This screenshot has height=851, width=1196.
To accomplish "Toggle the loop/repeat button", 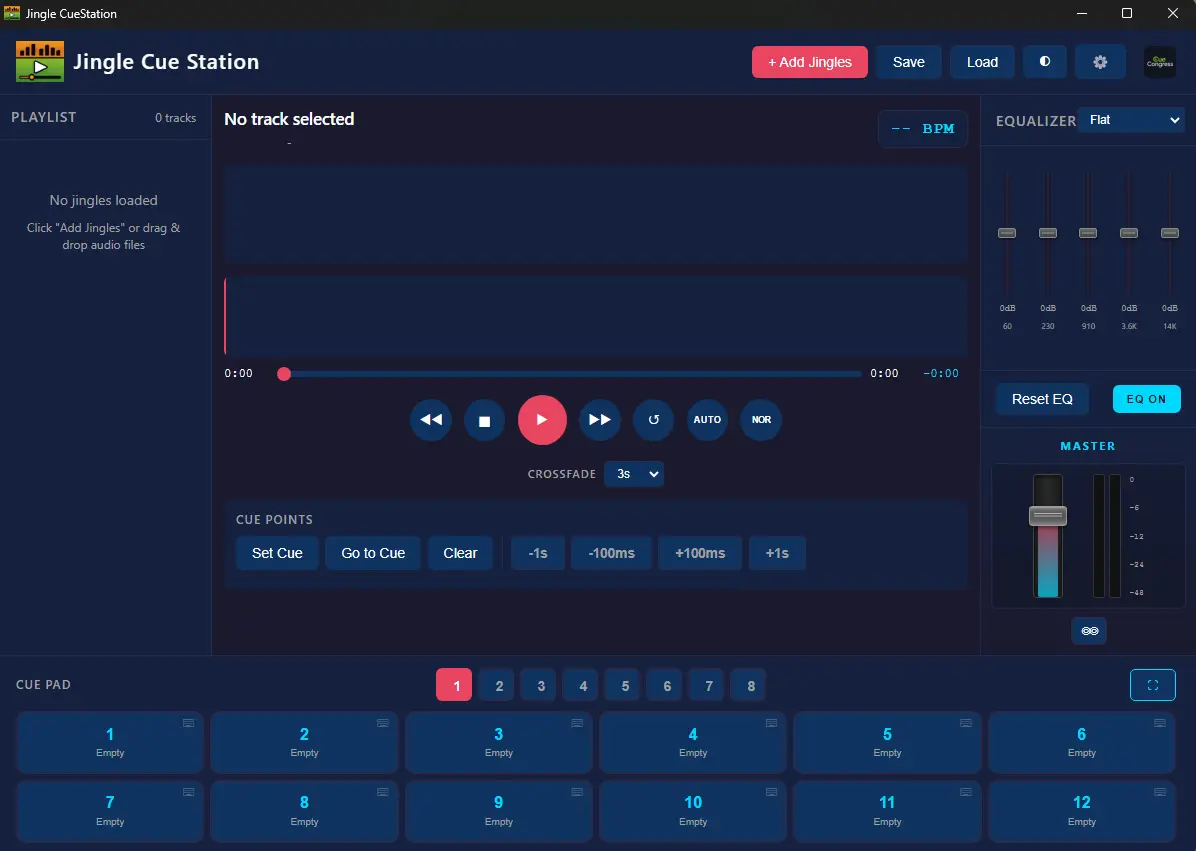I will (654, 420).
